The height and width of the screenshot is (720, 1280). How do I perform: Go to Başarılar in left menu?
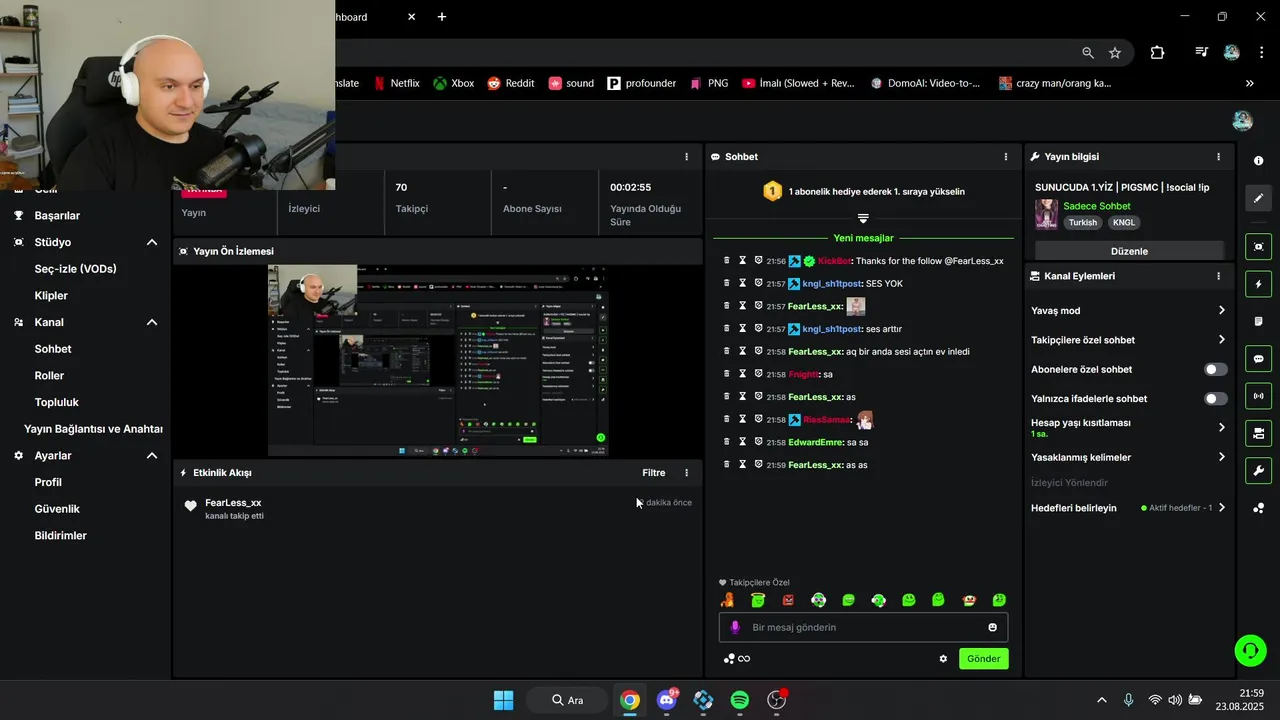pyautogui.click(x=57, y=215)
